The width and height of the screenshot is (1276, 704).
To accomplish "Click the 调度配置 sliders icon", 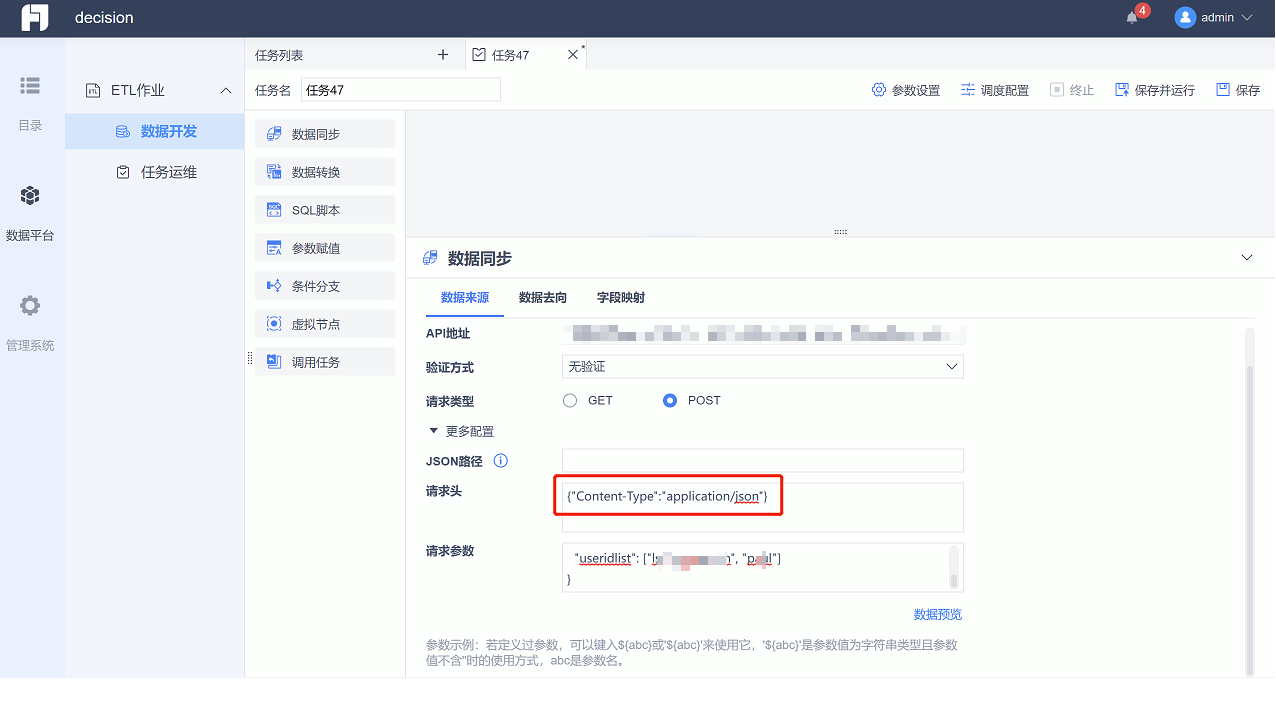I will point(968,90).
